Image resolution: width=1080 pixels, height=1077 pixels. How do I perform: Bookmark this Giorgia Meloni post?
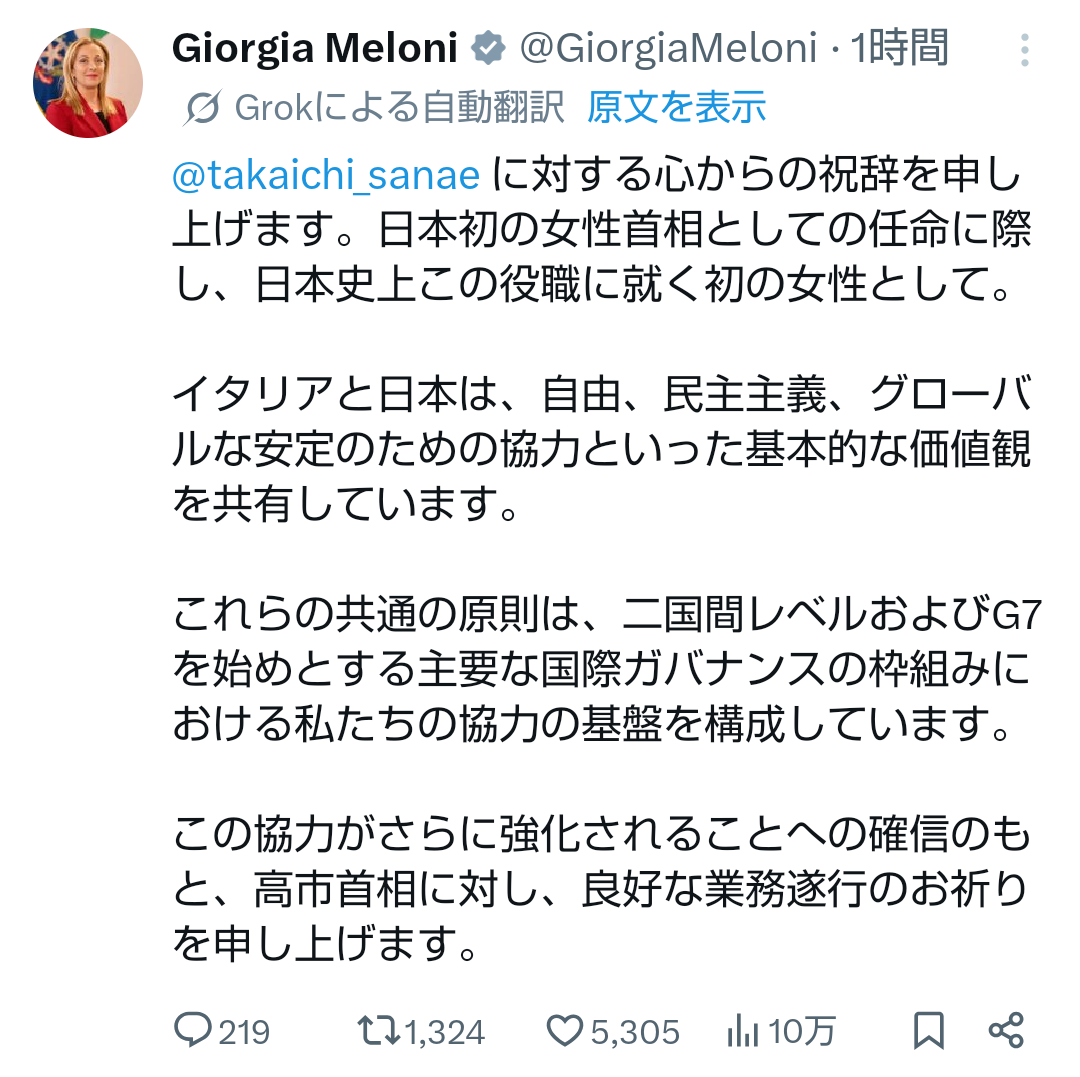click(929, 1030)
